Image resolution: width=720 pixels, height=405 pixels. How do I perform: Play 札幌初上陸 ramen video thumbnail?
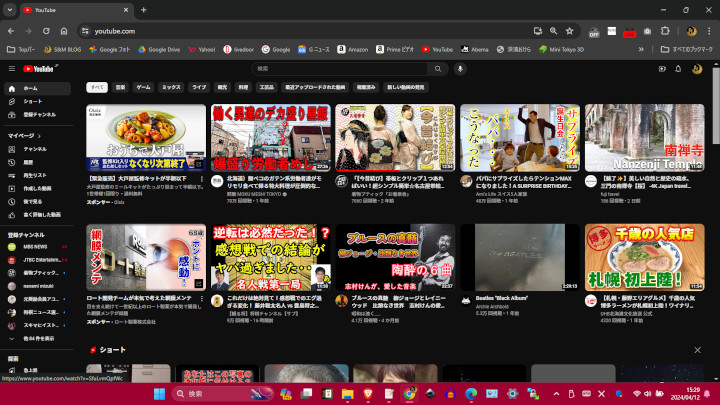(644, 257)
